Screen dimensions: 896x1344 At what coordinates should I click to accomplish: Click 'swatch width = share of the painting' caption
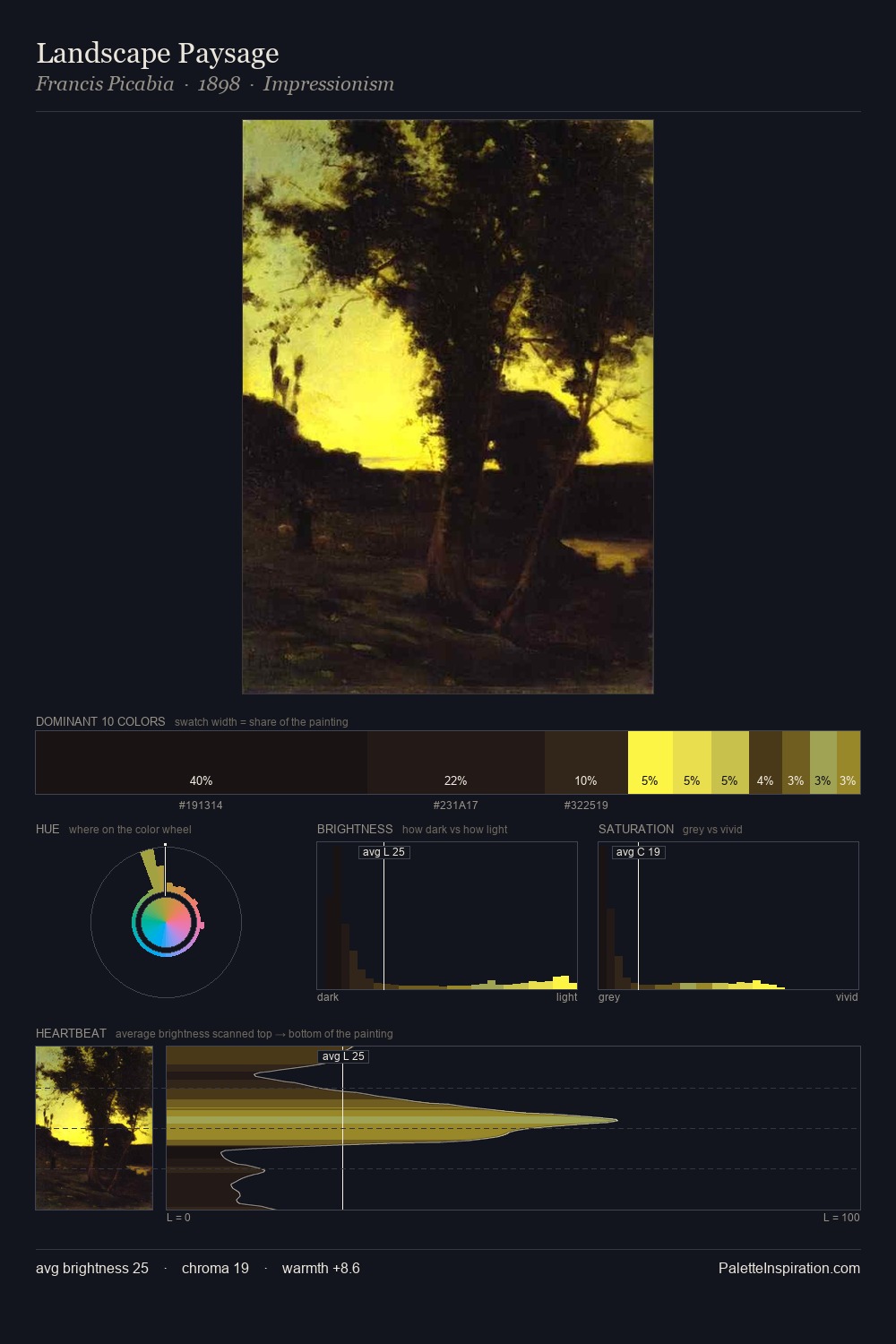[262, 722]
